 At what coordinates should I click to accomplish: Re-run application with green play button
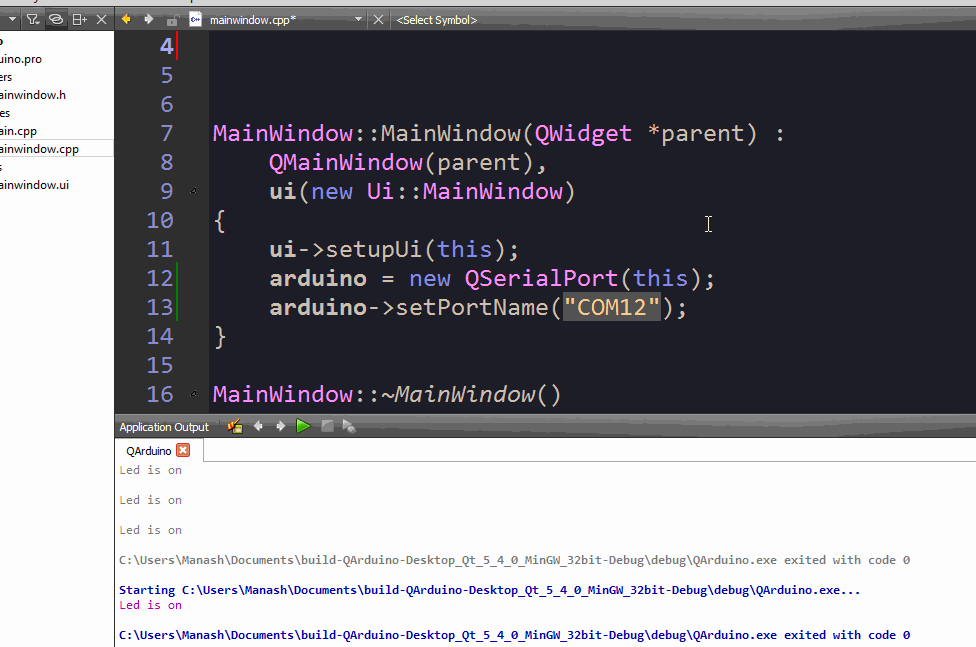(x=303, y=427)
